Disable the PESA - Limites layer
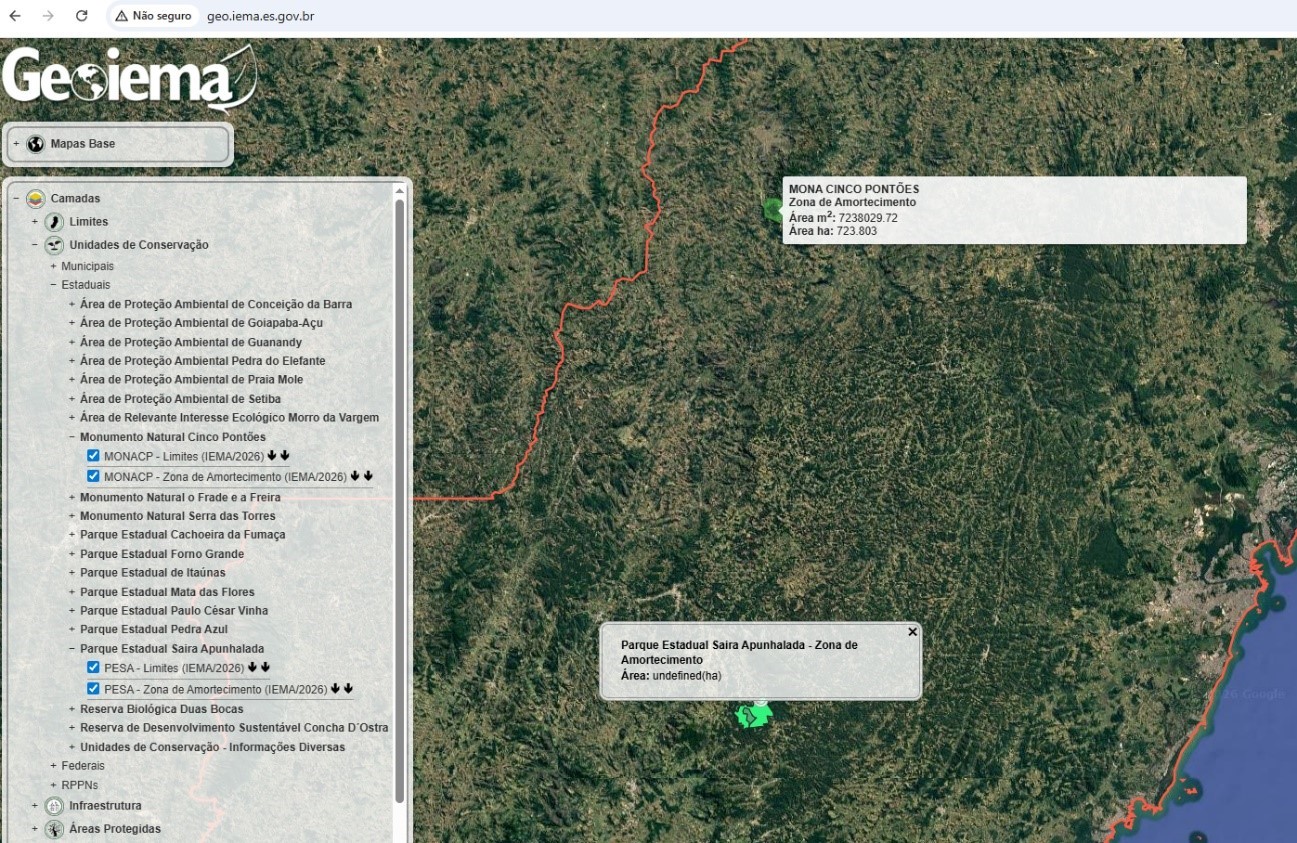 pos(93,667)
